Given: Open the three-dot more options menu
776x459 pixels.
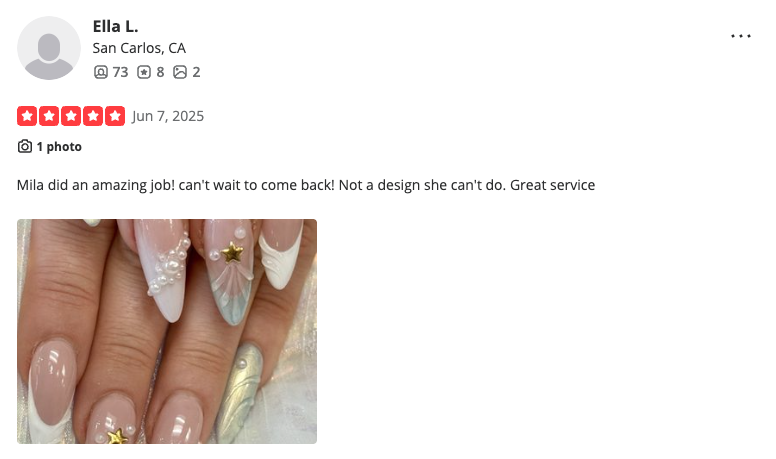Looking at the screenshot, I should [741, 36].
